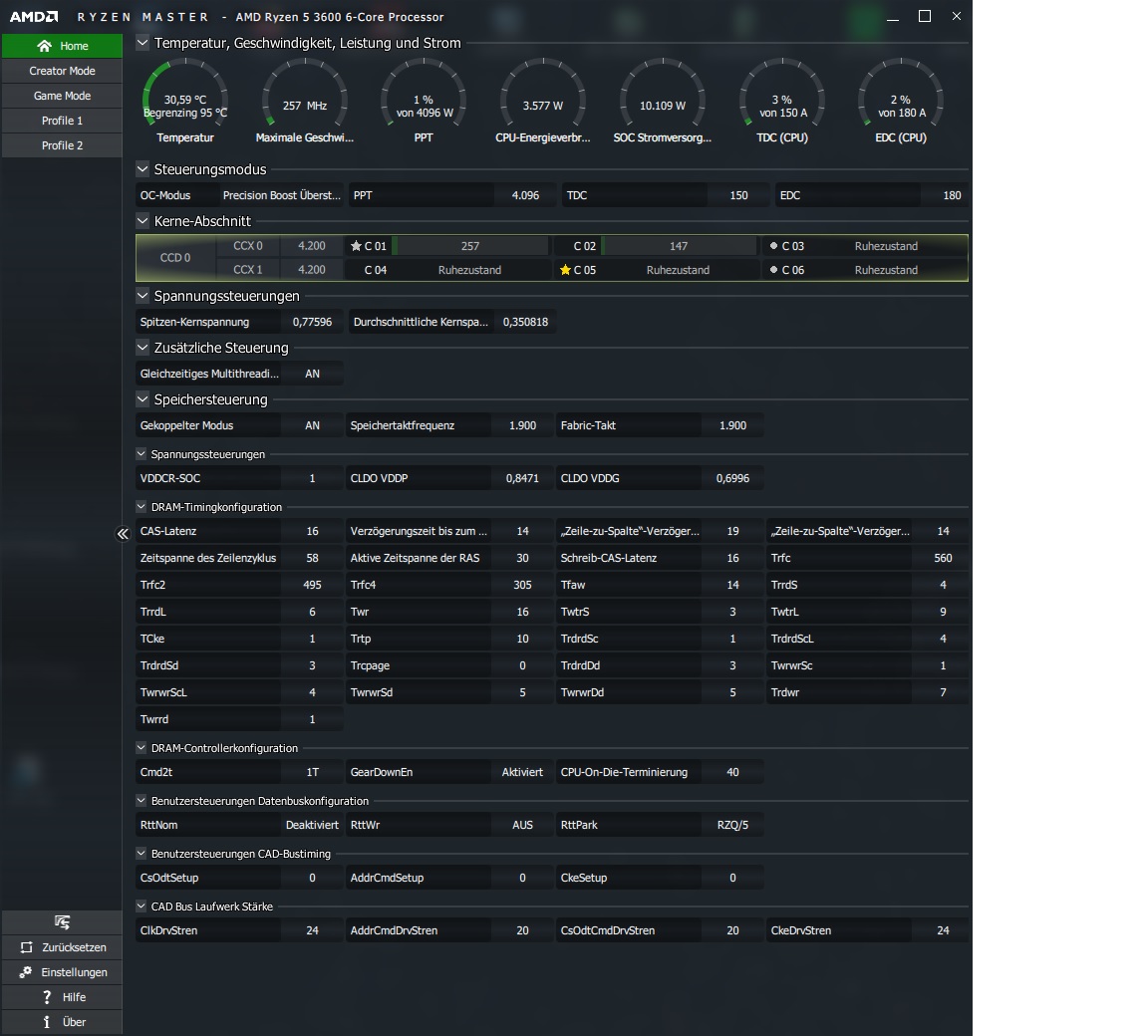Viewport: 1148px width, 1036px height.
Task: Click Speichertaktfrequenz value 1.900
Action: click(x=523, y=425)
